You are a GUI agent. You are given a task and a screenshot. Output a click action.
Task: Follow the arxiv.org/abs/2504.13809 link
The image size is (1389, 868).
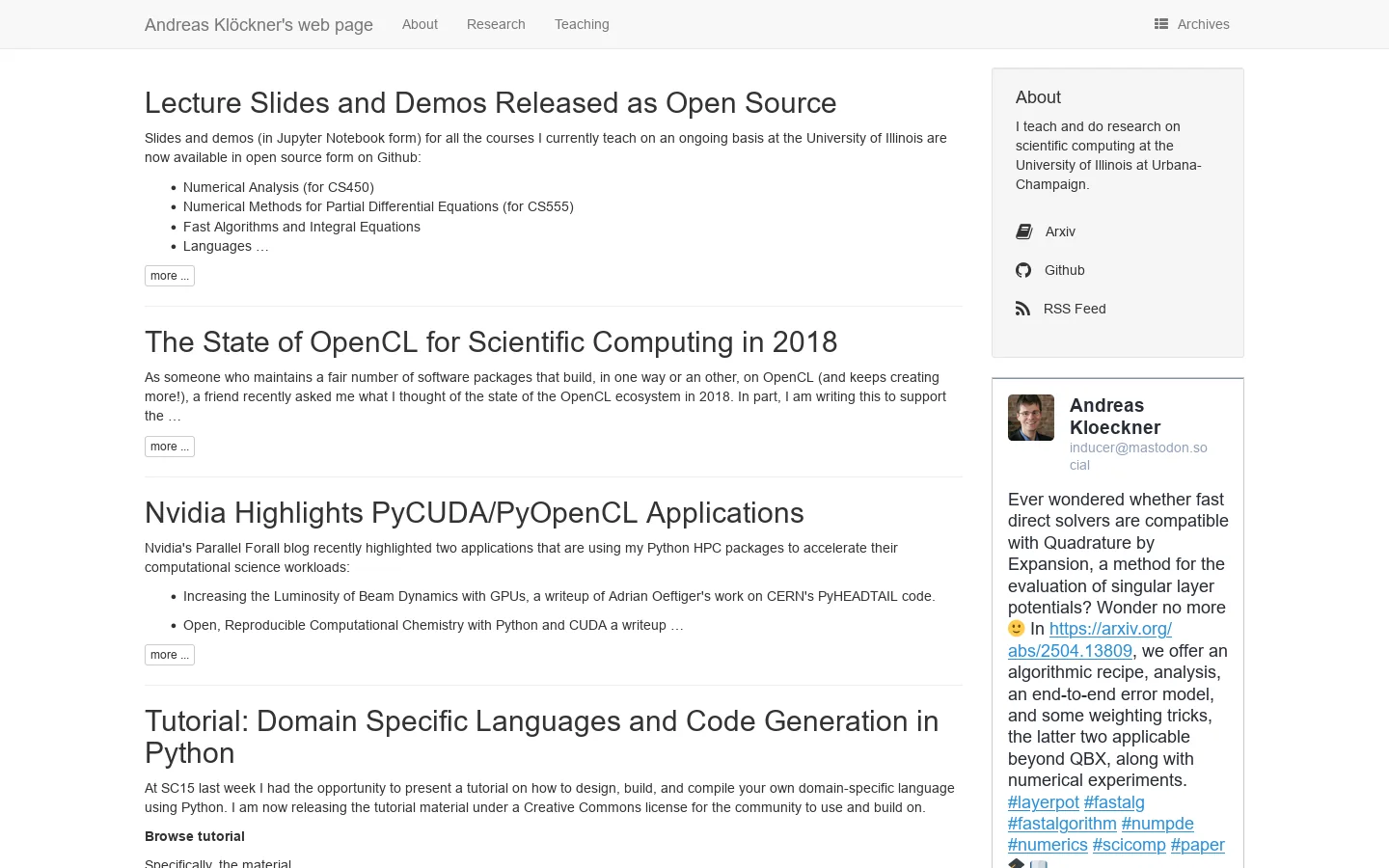tap(1090, 640)
